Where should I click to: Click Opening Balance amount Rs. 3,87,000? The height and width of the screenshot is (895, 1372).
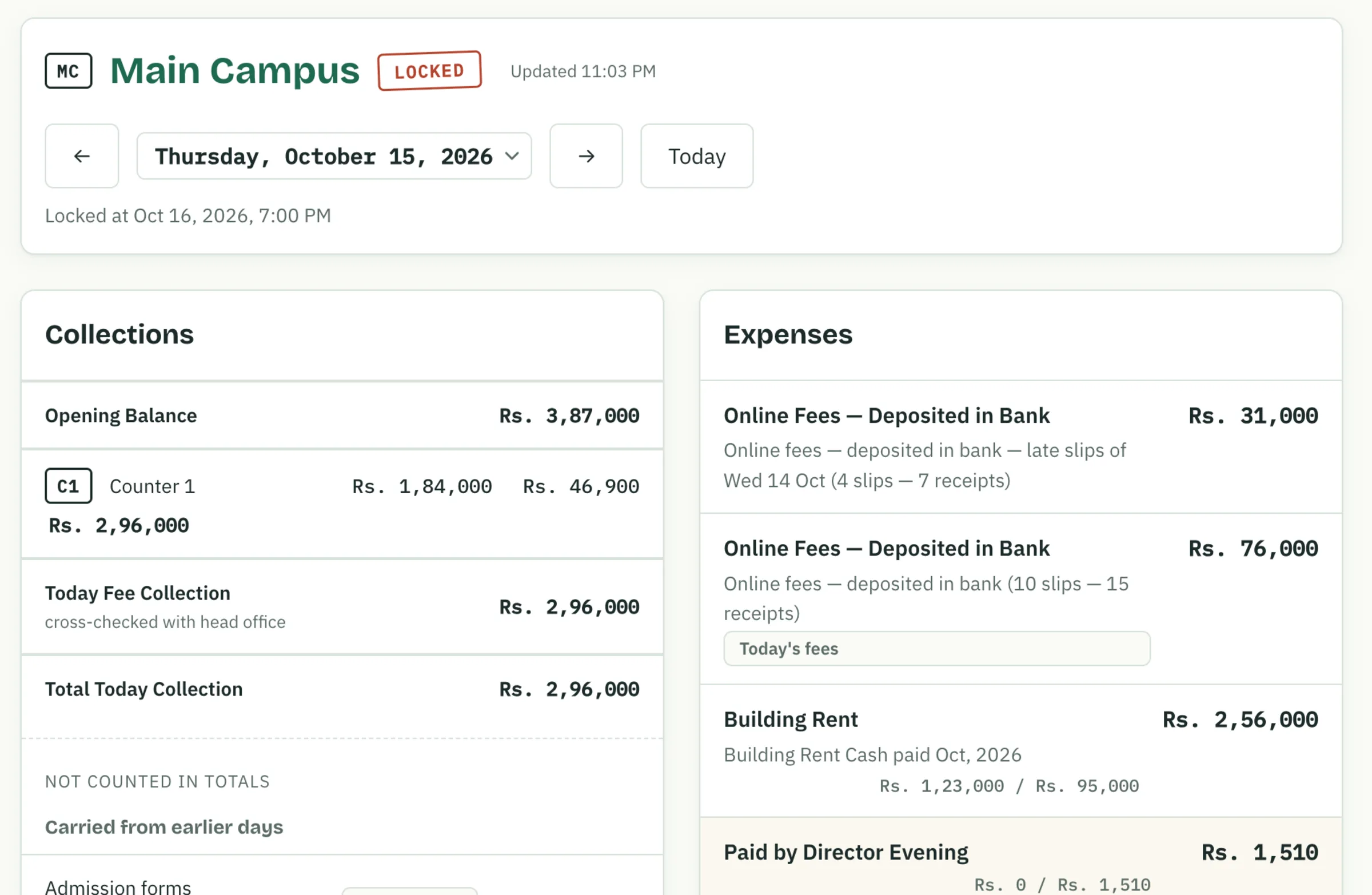(x=569, y=415)
